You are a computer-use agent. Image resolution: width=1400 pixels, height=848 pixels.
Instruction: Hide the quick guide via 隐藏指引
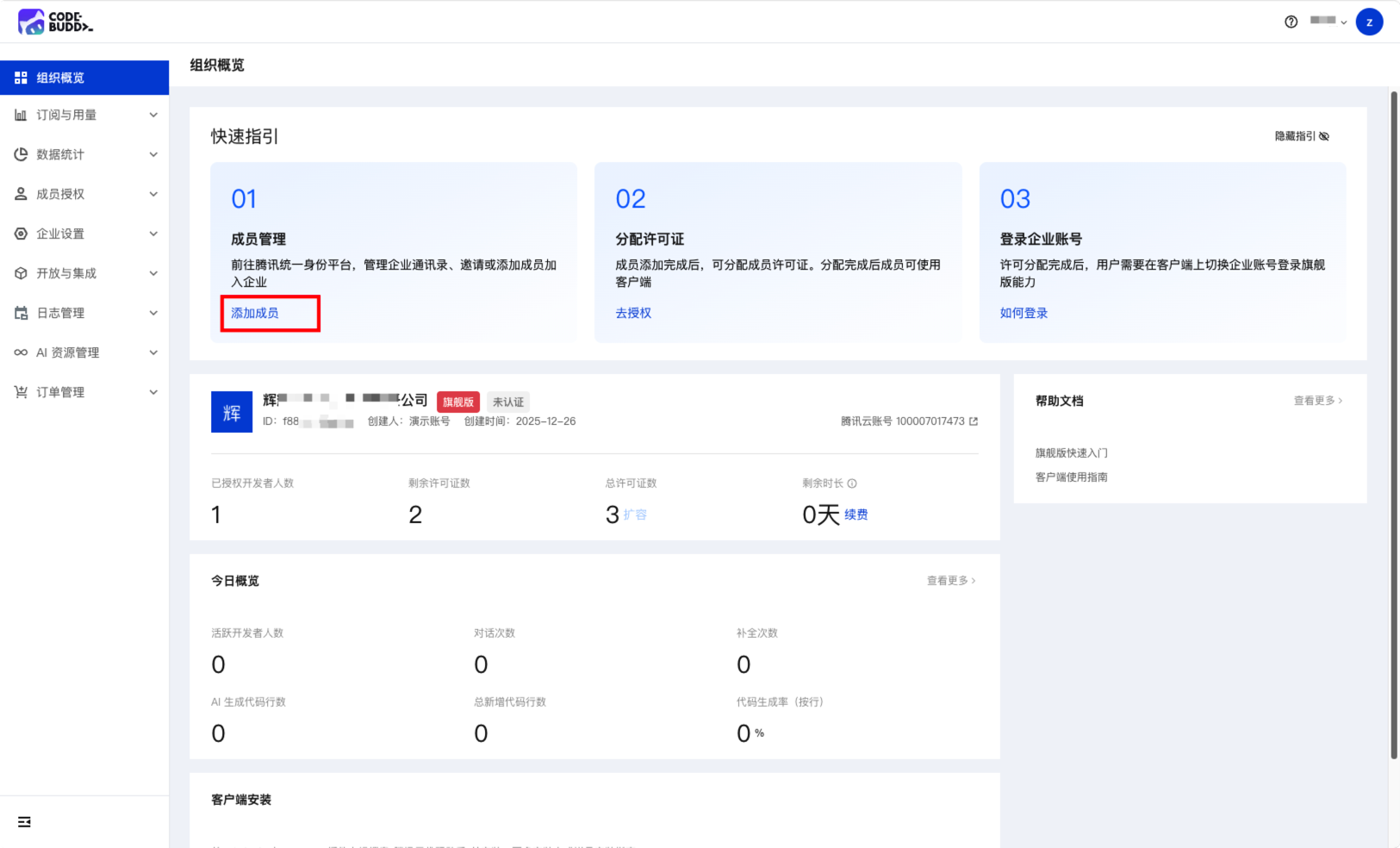(1302, 136)
